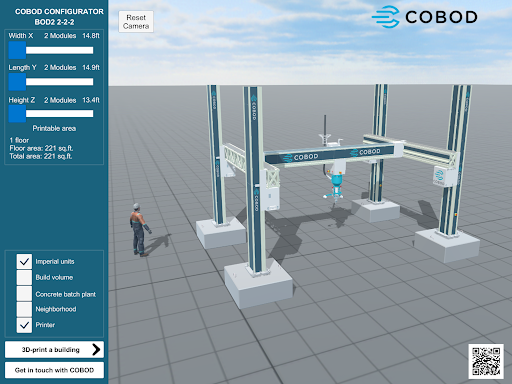
Task: Click the checkmark on Printer option
Action: pyautogui.click(x=24, y=325)
